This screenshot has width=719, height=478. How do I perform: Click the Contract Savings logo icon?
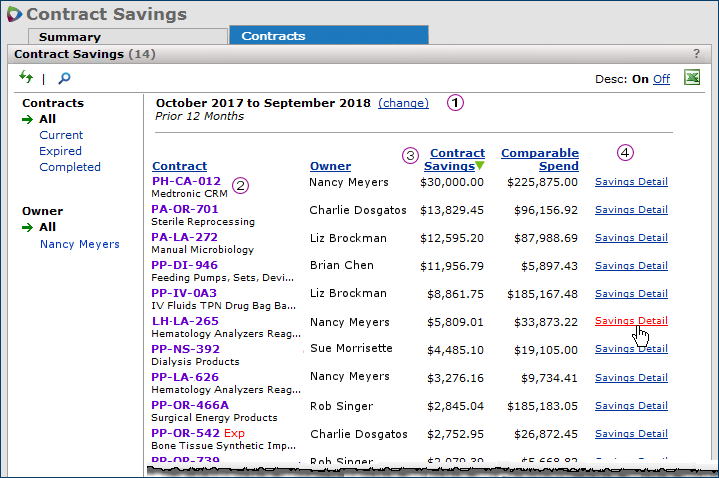pyautogui.click(x=13, y=14)
